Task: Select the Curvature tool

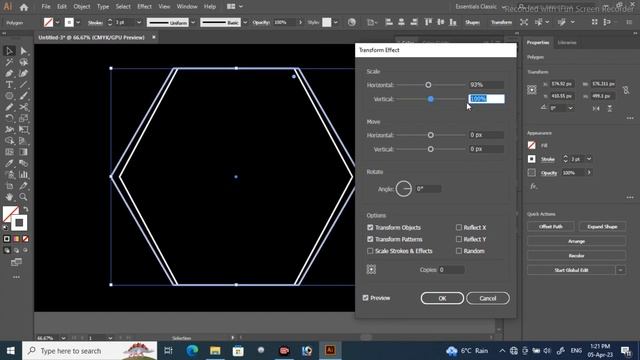Action: [x=23, y=73]
